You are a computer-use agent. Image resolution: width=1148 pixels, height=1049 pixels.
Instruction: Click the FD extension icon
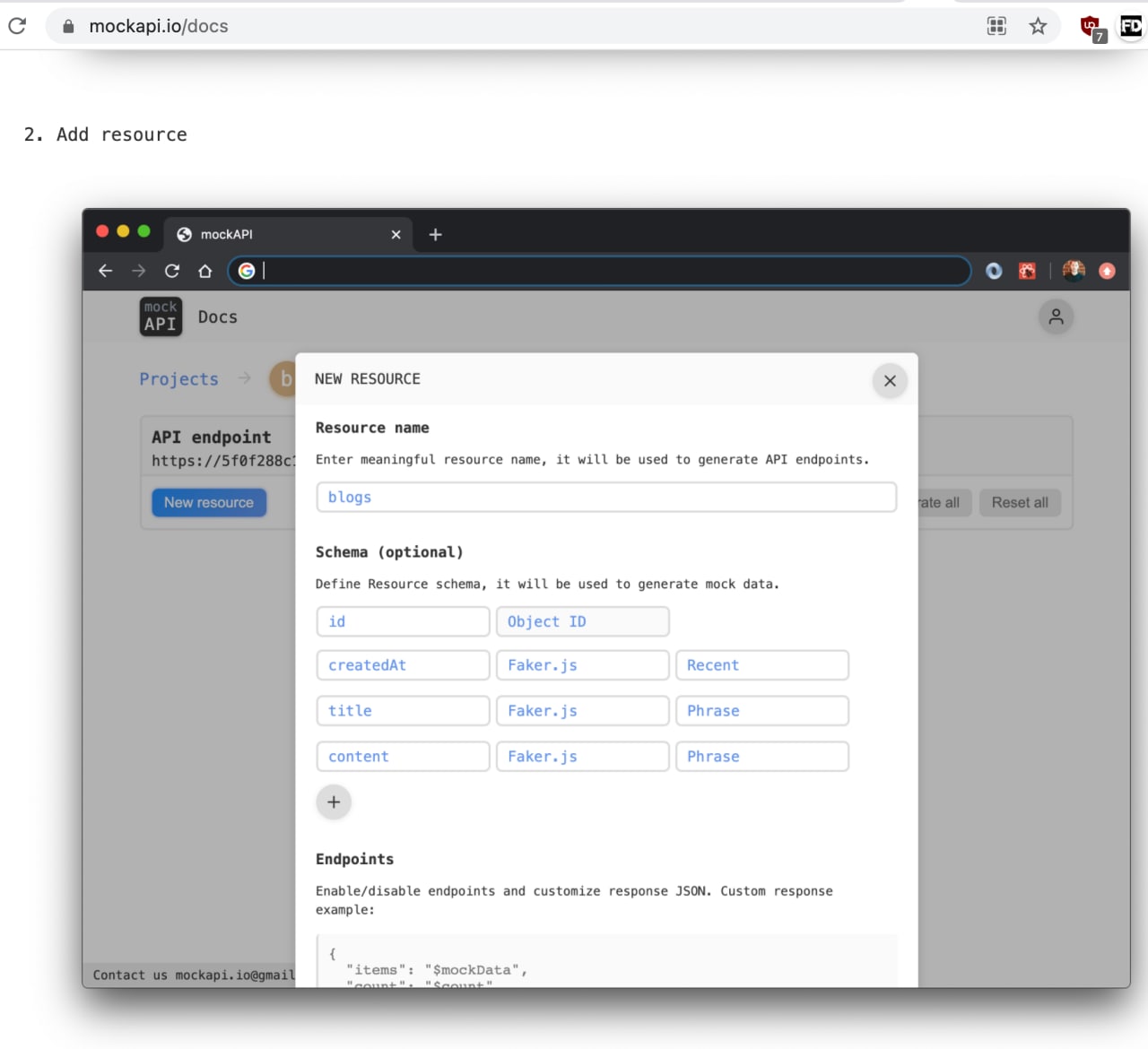(x=1132, y=26)
